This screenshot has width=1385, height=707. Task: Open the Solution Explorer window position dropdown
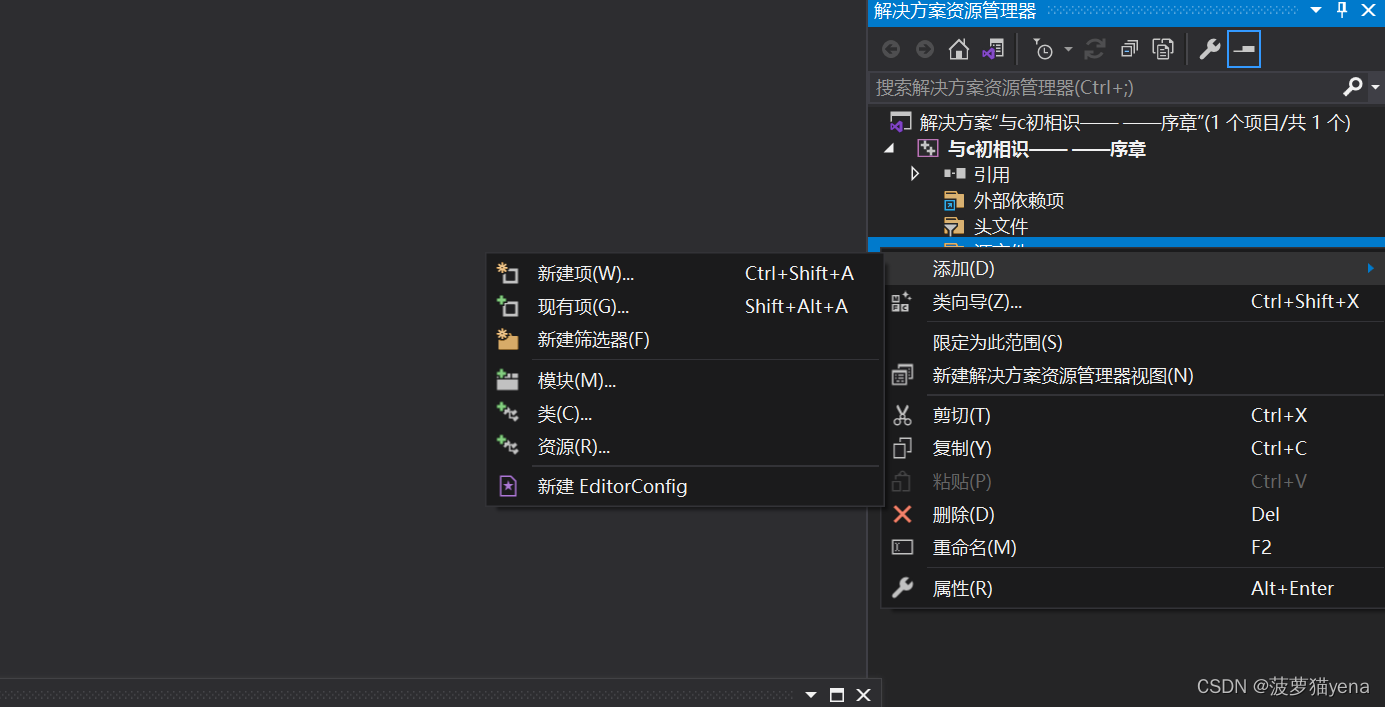[1317, 10]
